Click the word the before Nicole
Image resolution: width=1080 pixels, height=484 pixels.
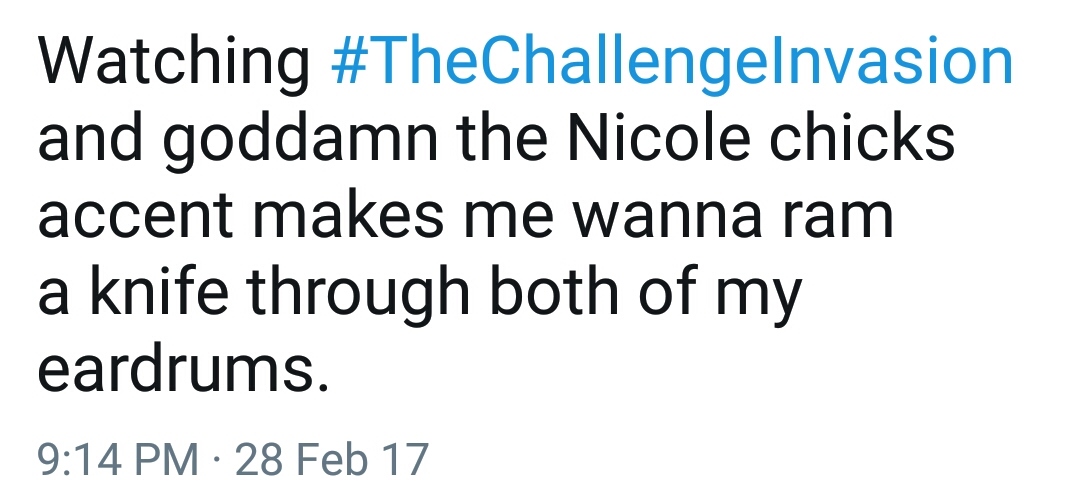tap(502, 138)
